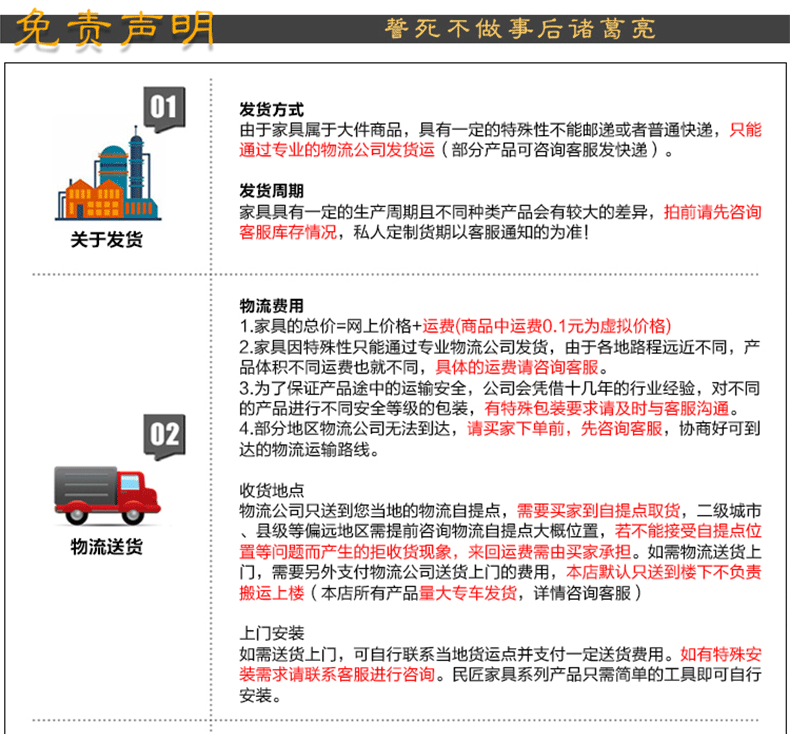Click red text 装需求请联系客服进行咨询
790x734 pixels.
coord(337,675)
